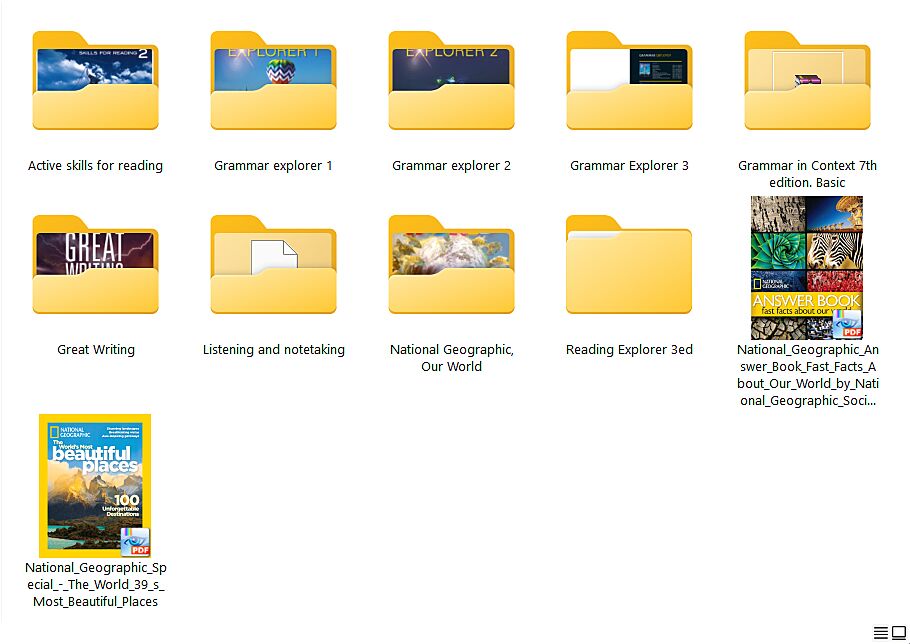Image resolution: width=910 pixels, height=644 pixels.
Task: Click the 'Active skills for reading' name text
Action: (x=95, y=166)
